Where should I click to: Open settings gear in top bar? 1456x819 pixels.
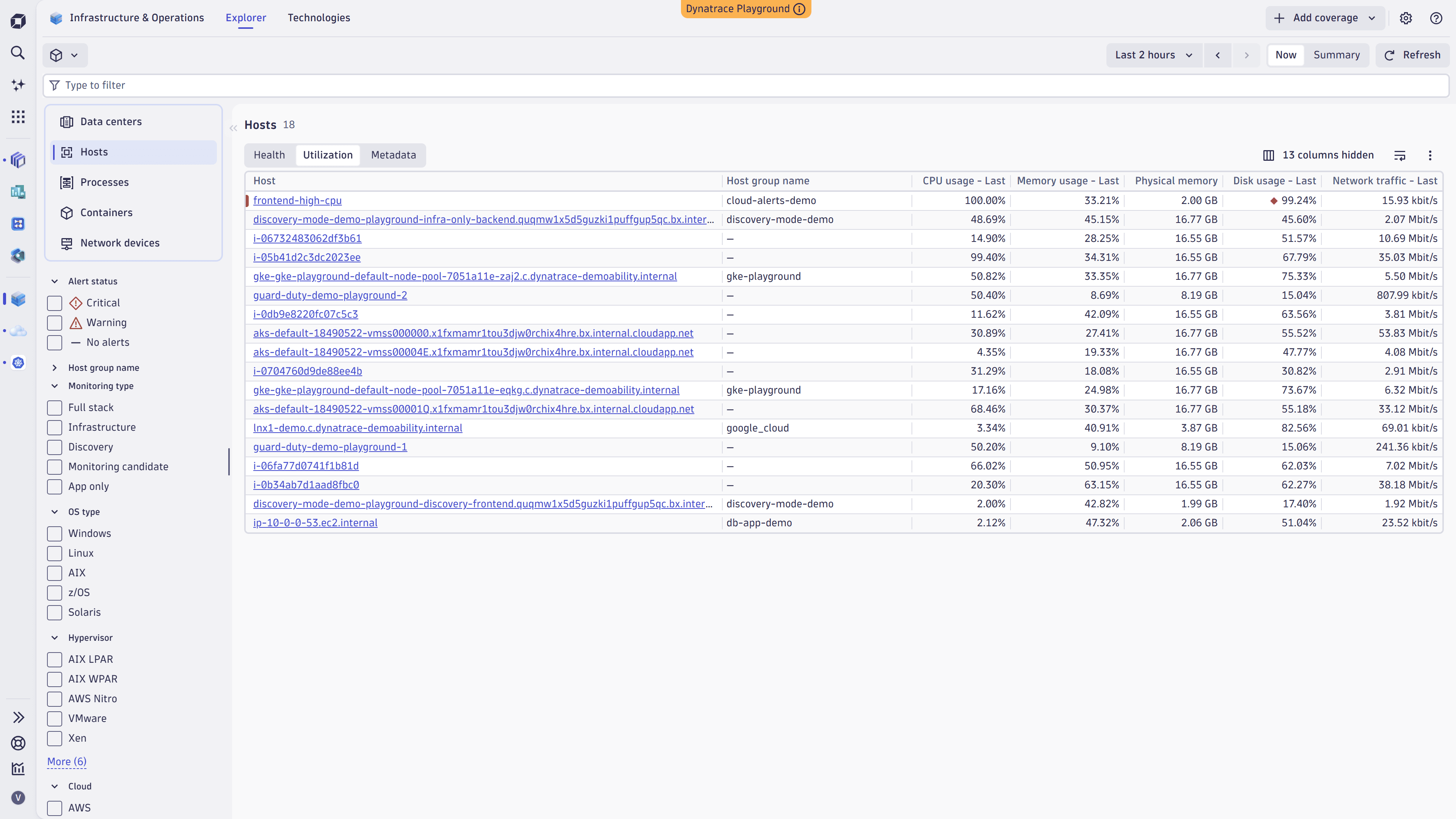1406,18
